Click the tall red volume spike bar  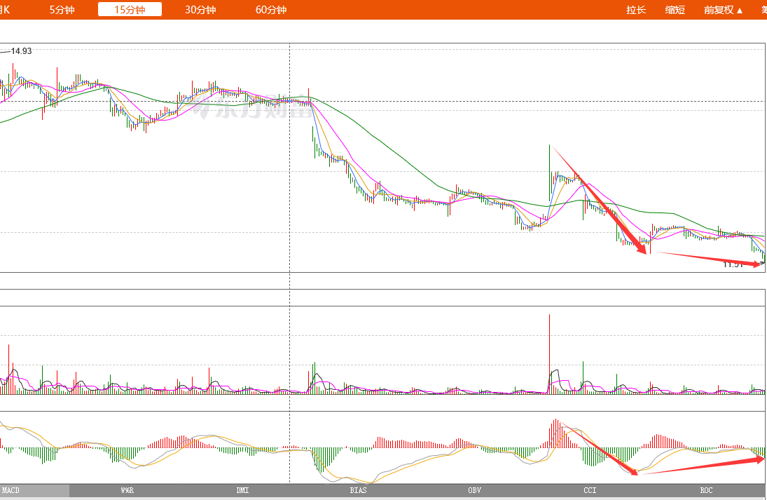tap(549, 354)
